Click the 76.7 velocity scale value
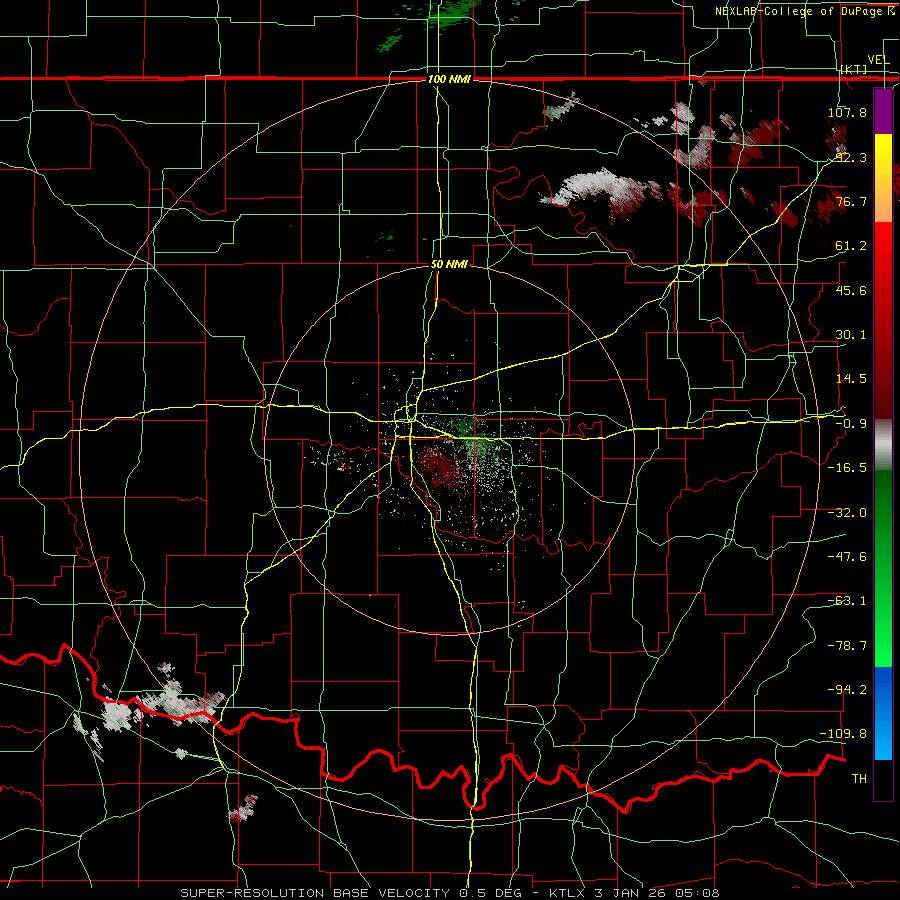The height and width of the screenshot is (900, 900). (x=850, y=201)
